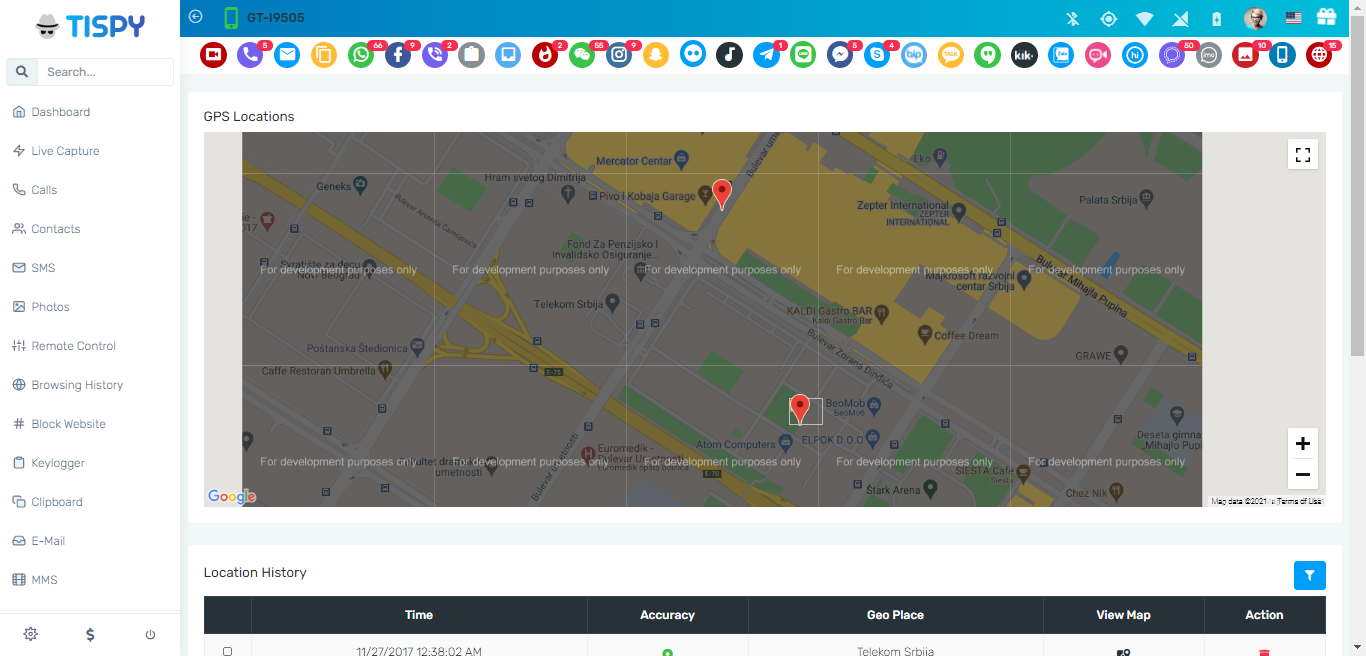Zoom out on the map
1366x656 pixels.
(x=1303, y=475)
